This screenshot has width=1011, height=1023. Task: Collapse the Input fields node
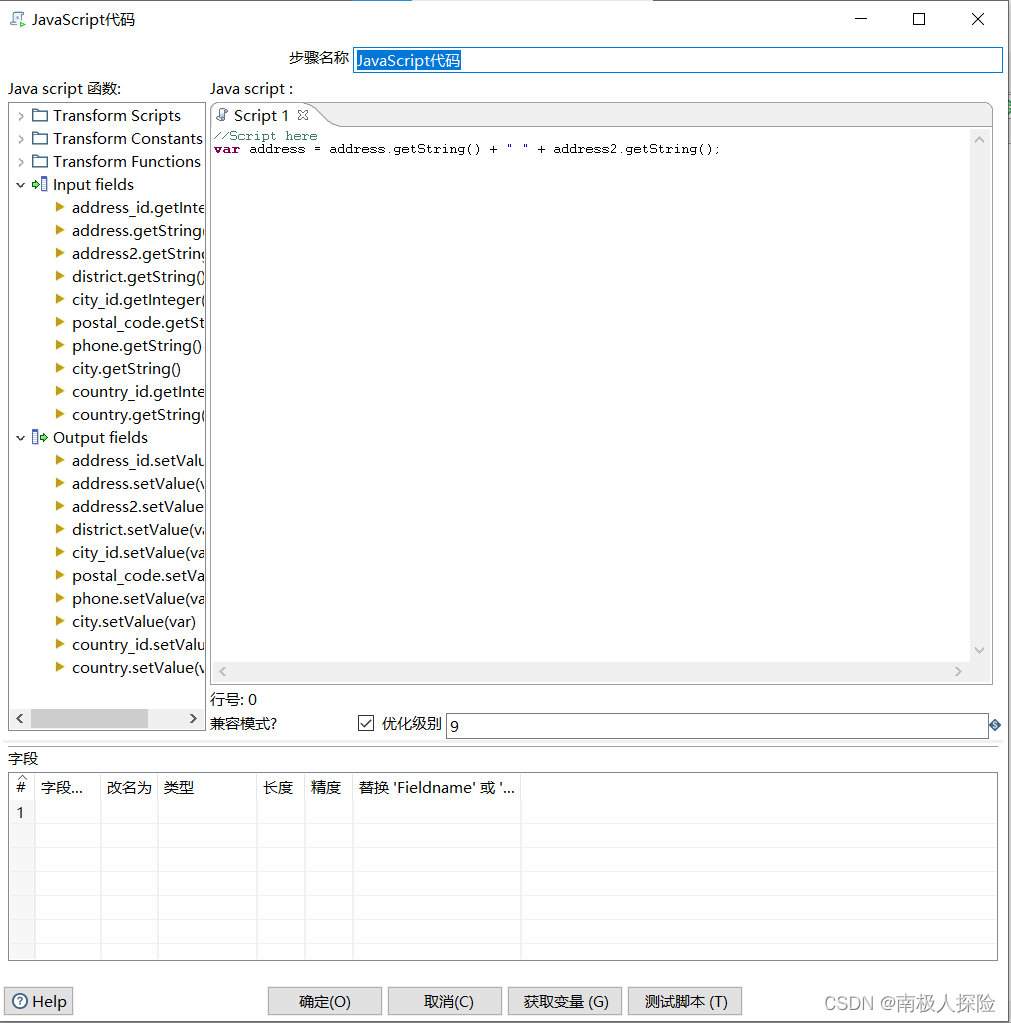pyautogui.click(x=21, y=185)
